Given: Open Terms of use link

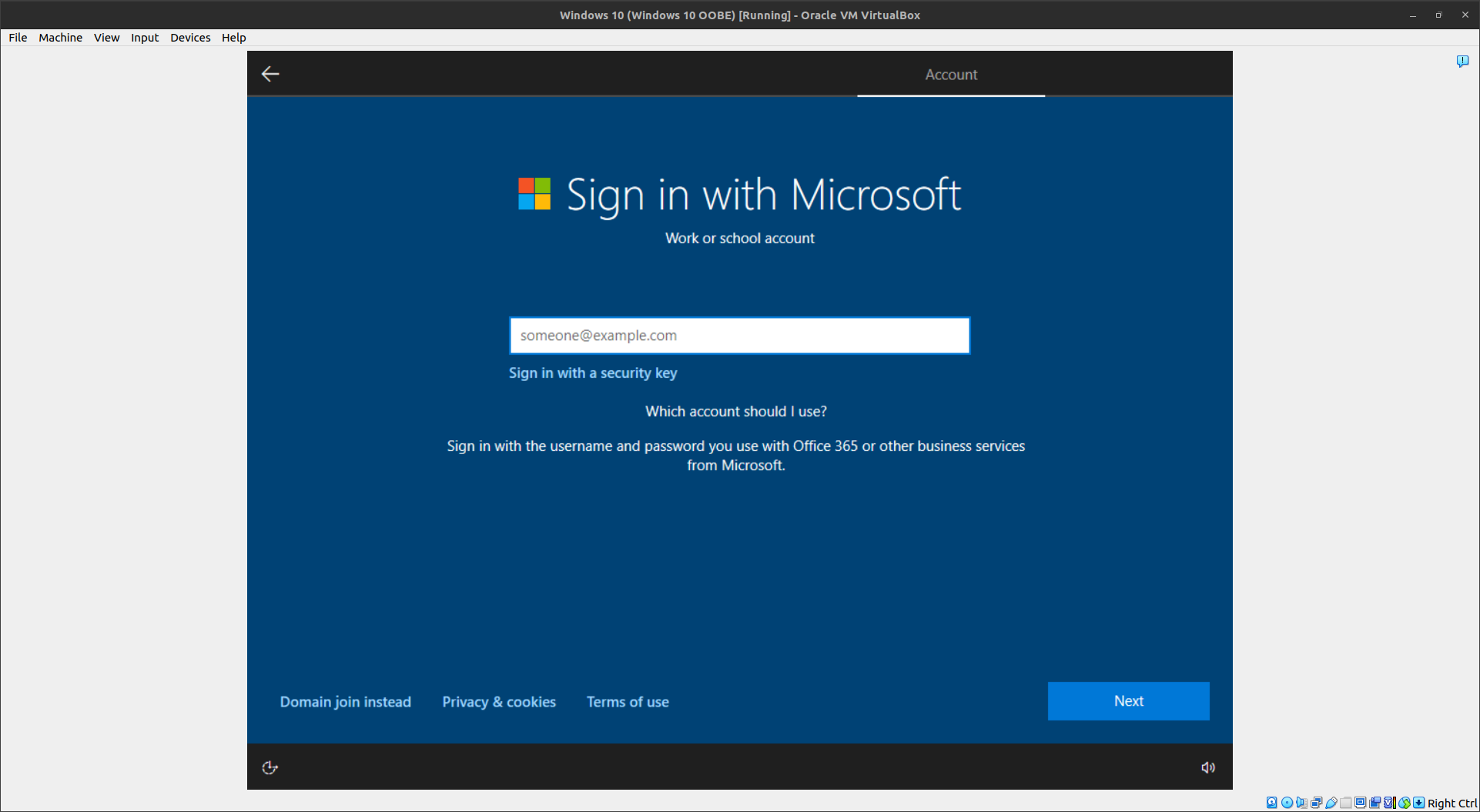Looking at the screenshot, I should [628, 702].
